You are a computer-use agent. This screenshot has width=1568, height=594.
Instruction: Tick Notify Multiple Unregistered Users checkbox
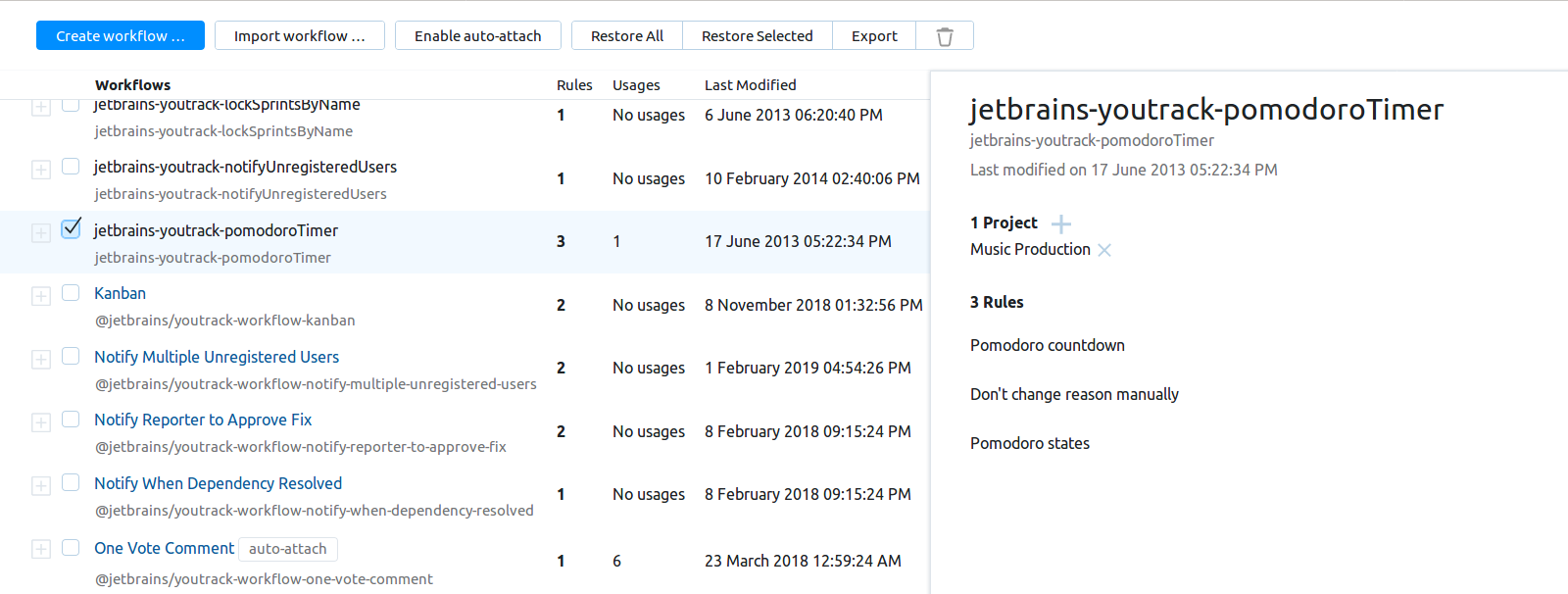click(x=71, y=356)
